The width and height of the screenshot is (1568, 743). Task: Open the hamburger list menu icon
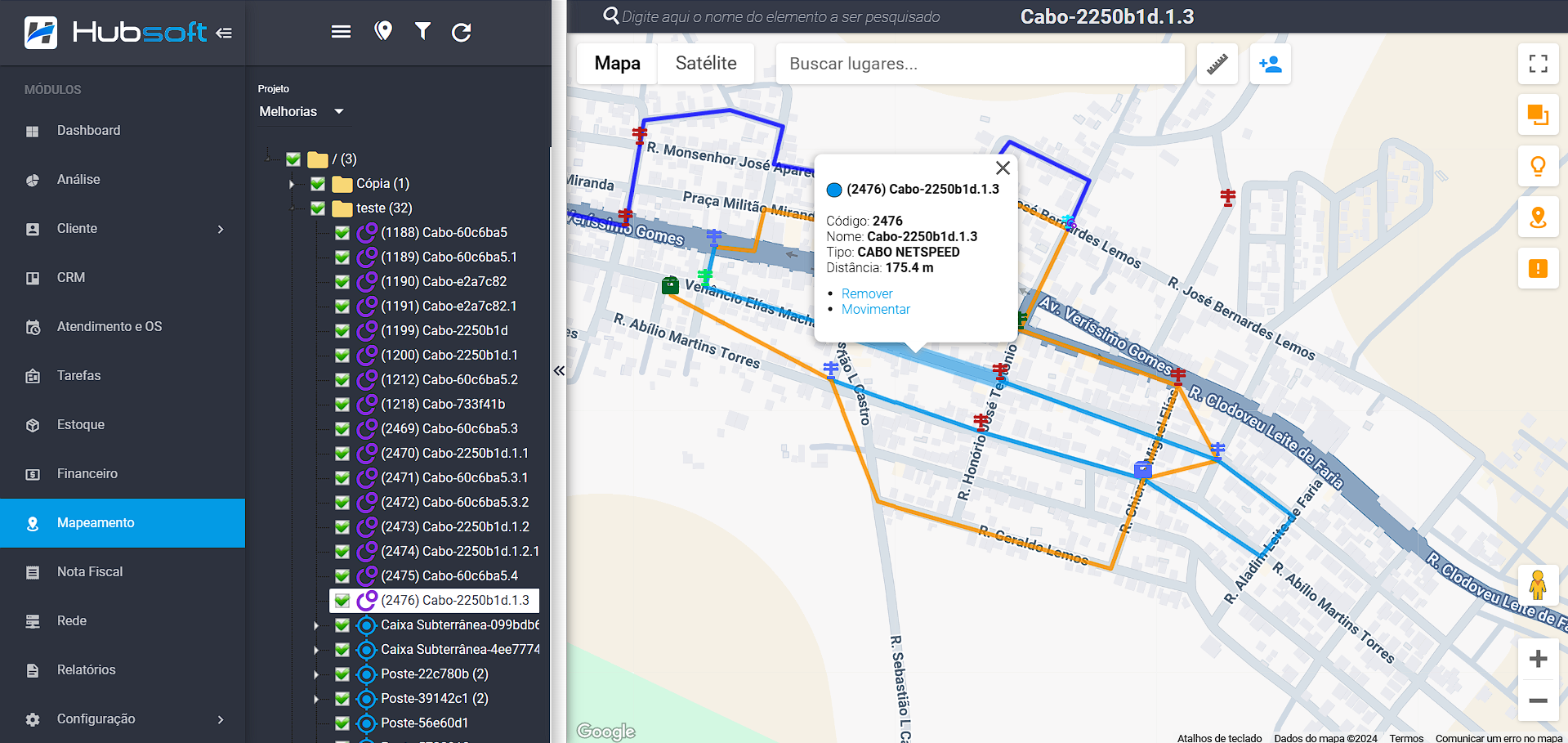(341, 32)
